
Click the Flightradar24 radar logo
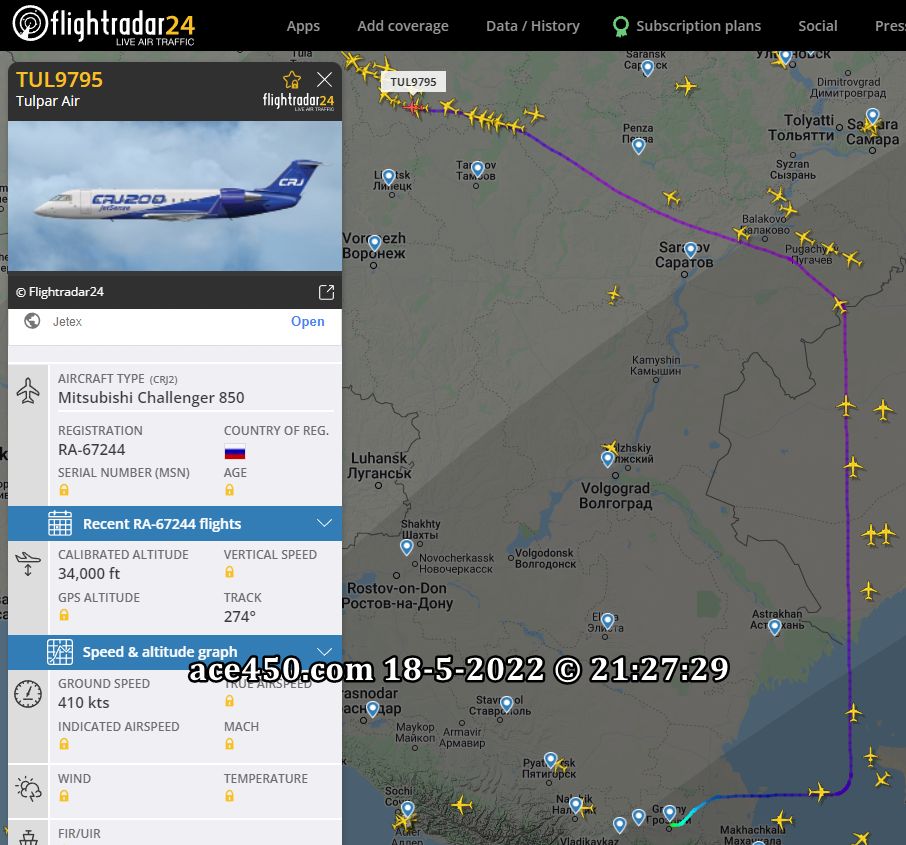point(30,23)
